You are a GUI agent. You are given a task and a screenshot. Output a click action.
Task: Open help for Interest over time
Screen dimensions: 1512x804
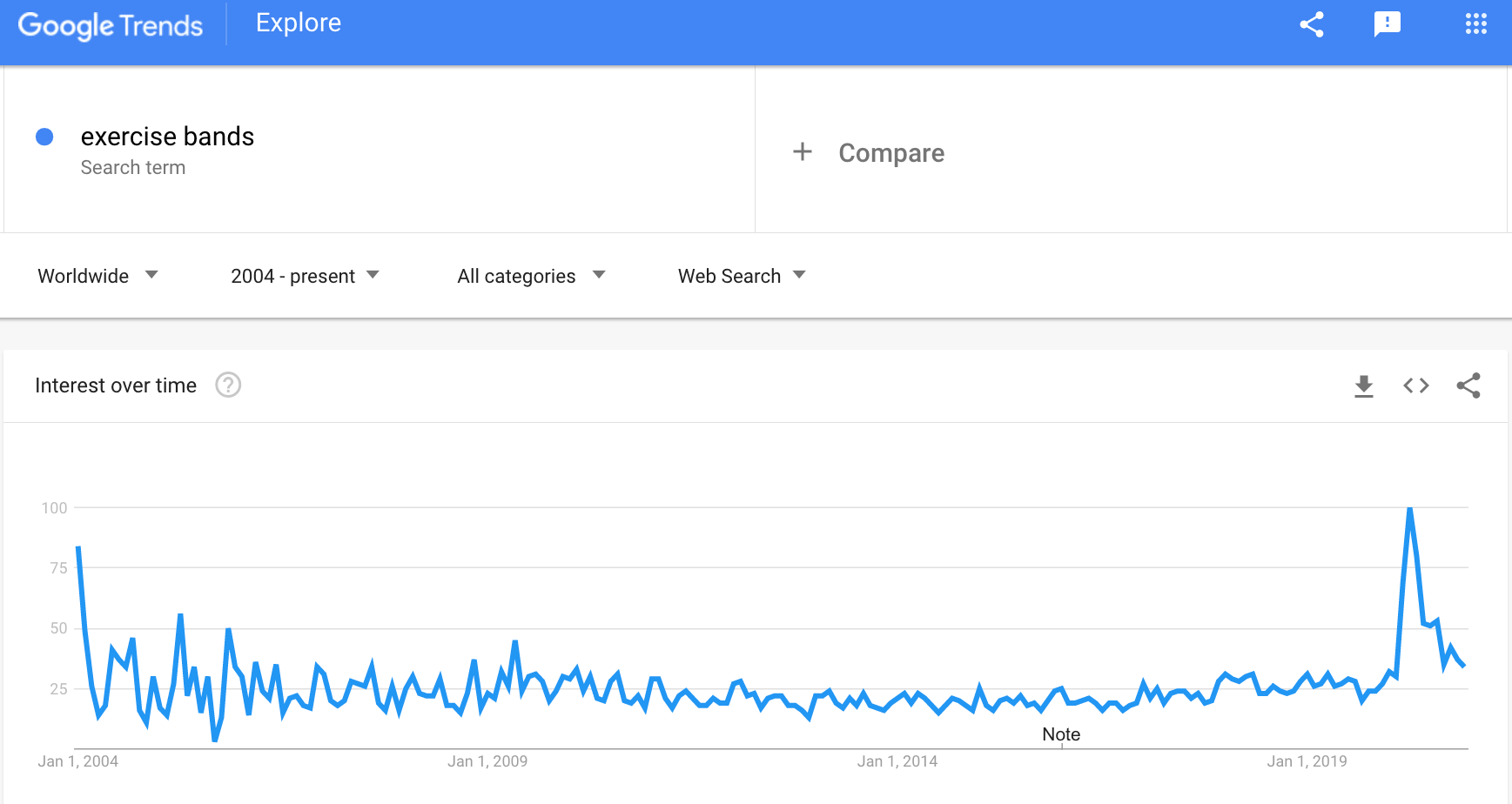coord(228,385)
